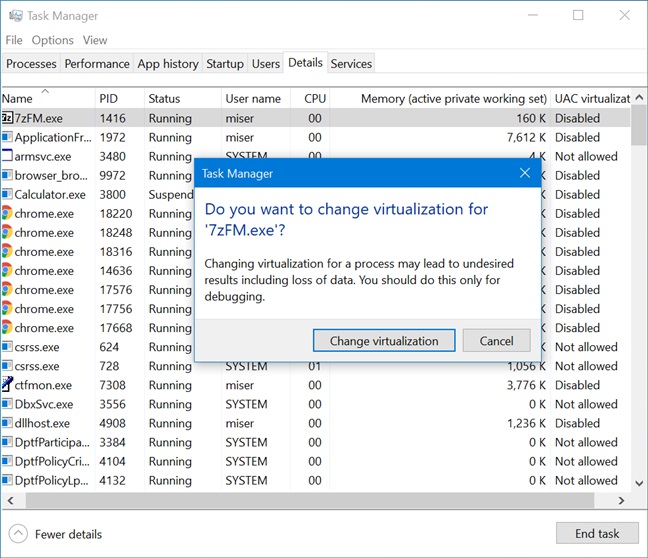Click the ctfmon.exe pen icon

[7, 385]
